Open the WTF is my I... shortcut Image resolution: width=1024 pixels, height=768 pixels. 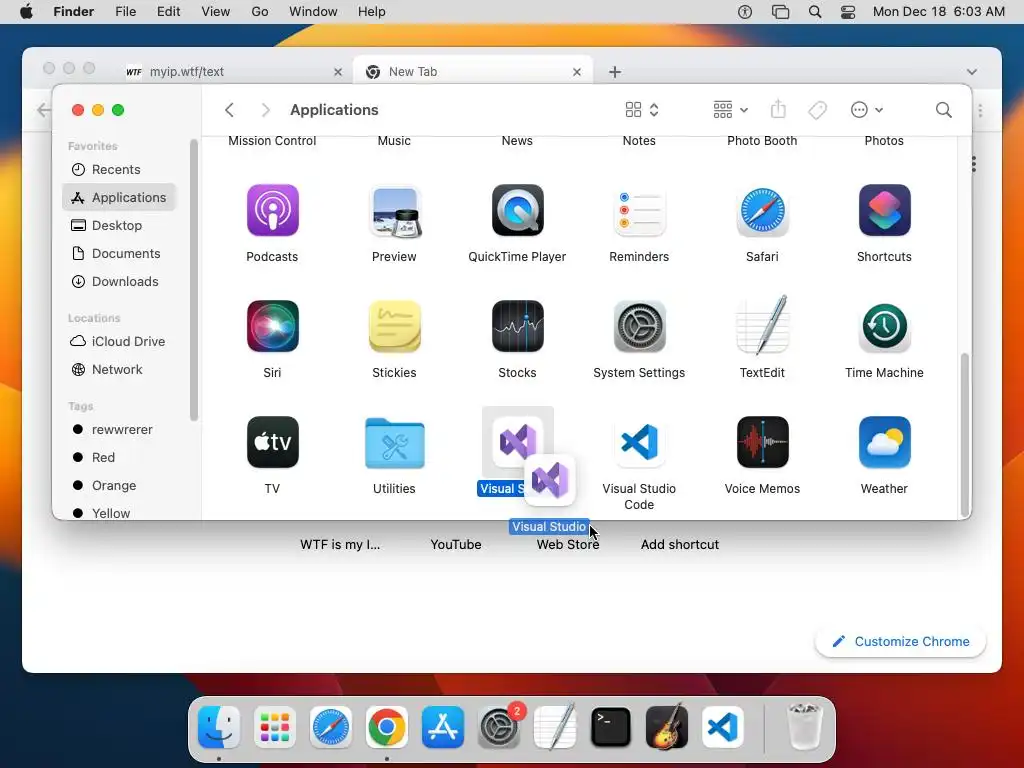pyautogui.click(x=340, y=545)
